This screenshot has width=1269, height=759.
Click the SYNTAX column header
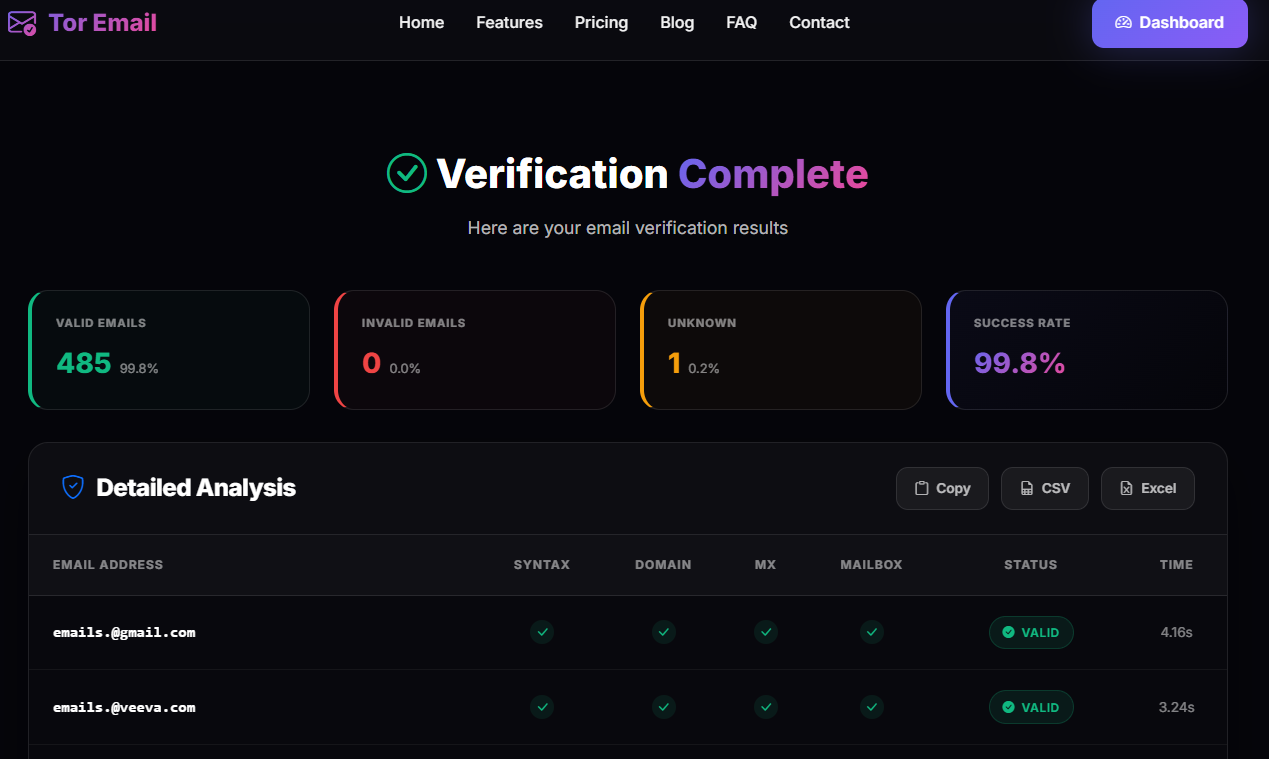click(x=542, y=565)
